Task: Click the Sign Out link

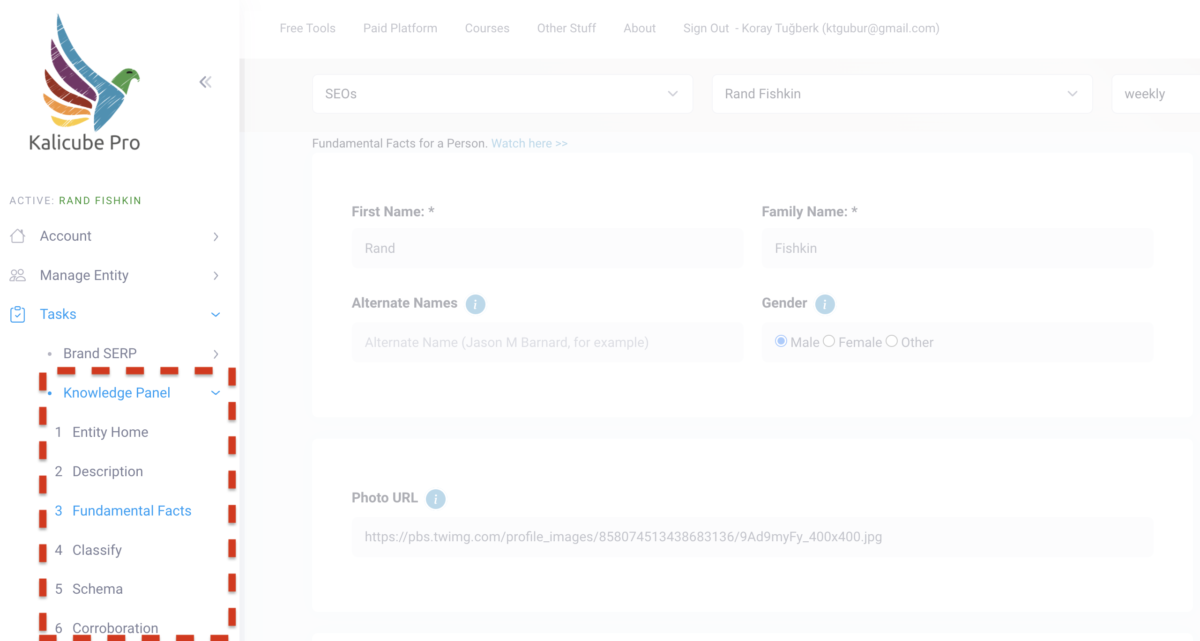Action: (706, 28)
